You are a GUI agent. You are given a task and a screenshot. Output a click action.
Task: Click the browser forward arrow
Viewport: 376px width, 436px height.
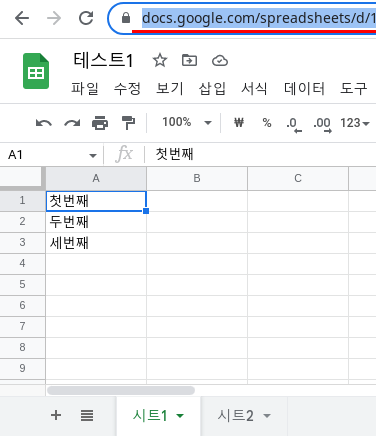pyautogui.click(x=54, y=18)
